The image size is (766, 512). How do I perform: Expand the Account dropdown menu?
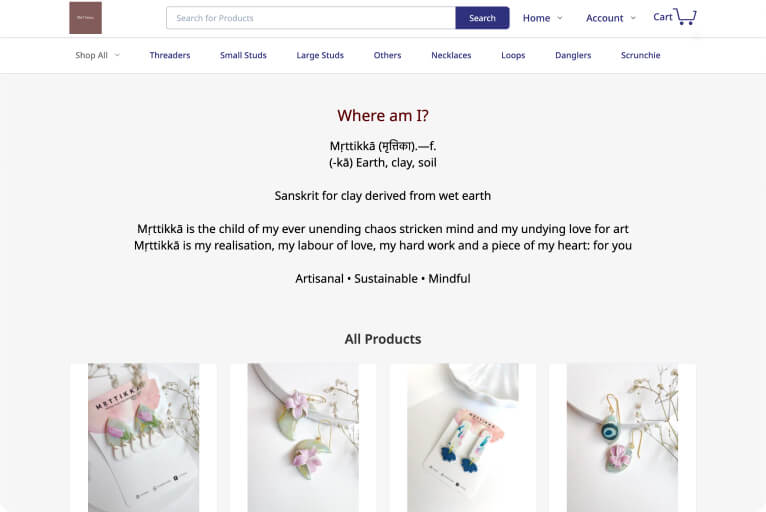coord(611,18)
